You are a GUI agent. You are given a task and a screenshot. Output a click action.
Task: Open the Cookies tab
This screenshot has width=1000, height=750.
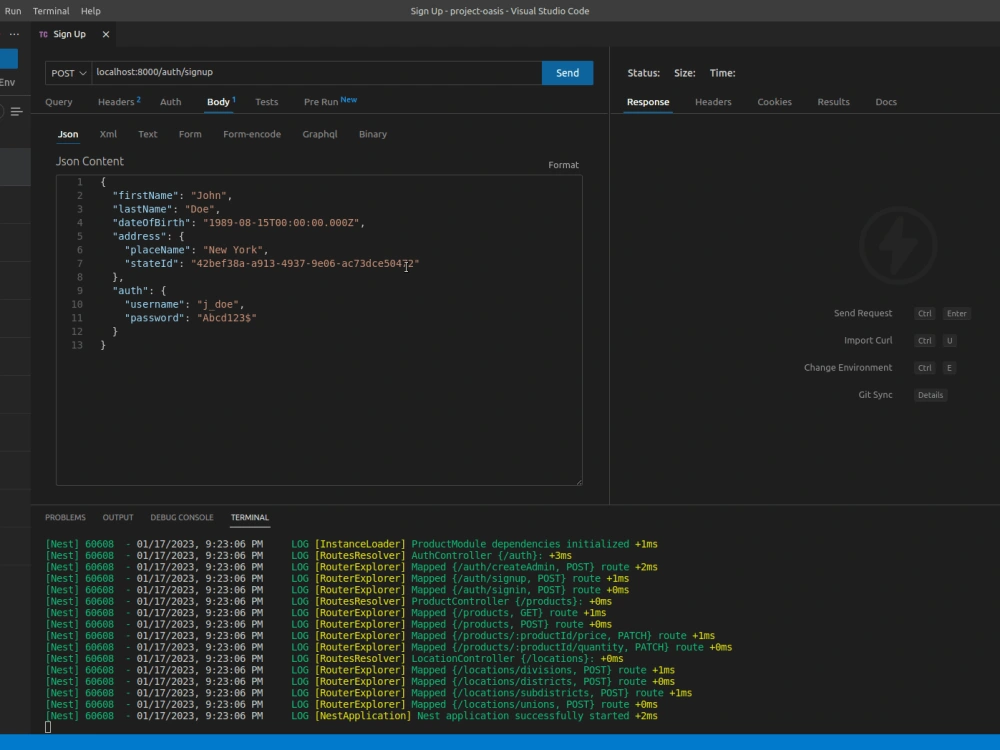(x=774, y=102)
